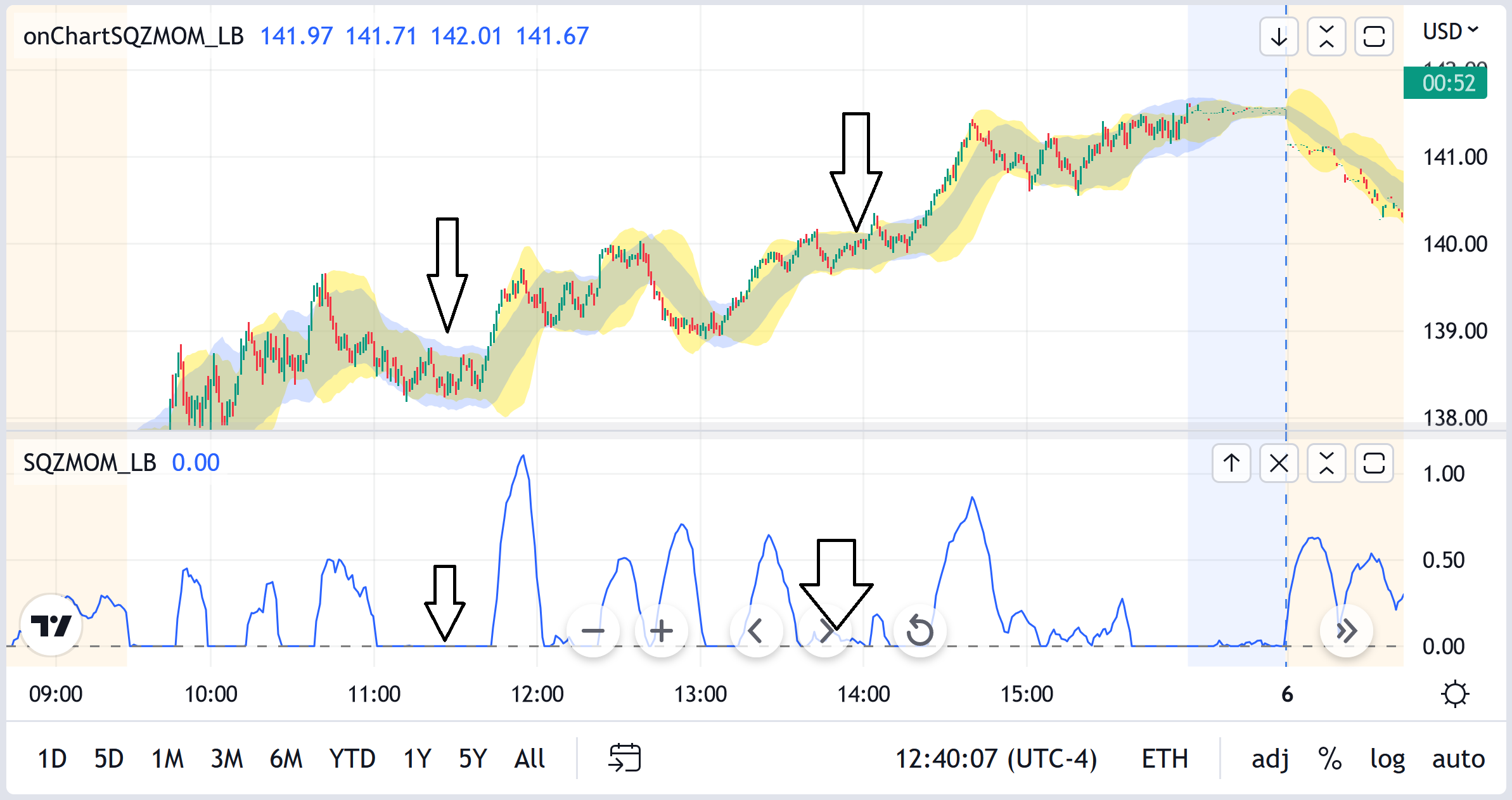1512x800 pixels.
Task: Maximize the SQZMOM_LB pane
Action: tap(1374, 463)
